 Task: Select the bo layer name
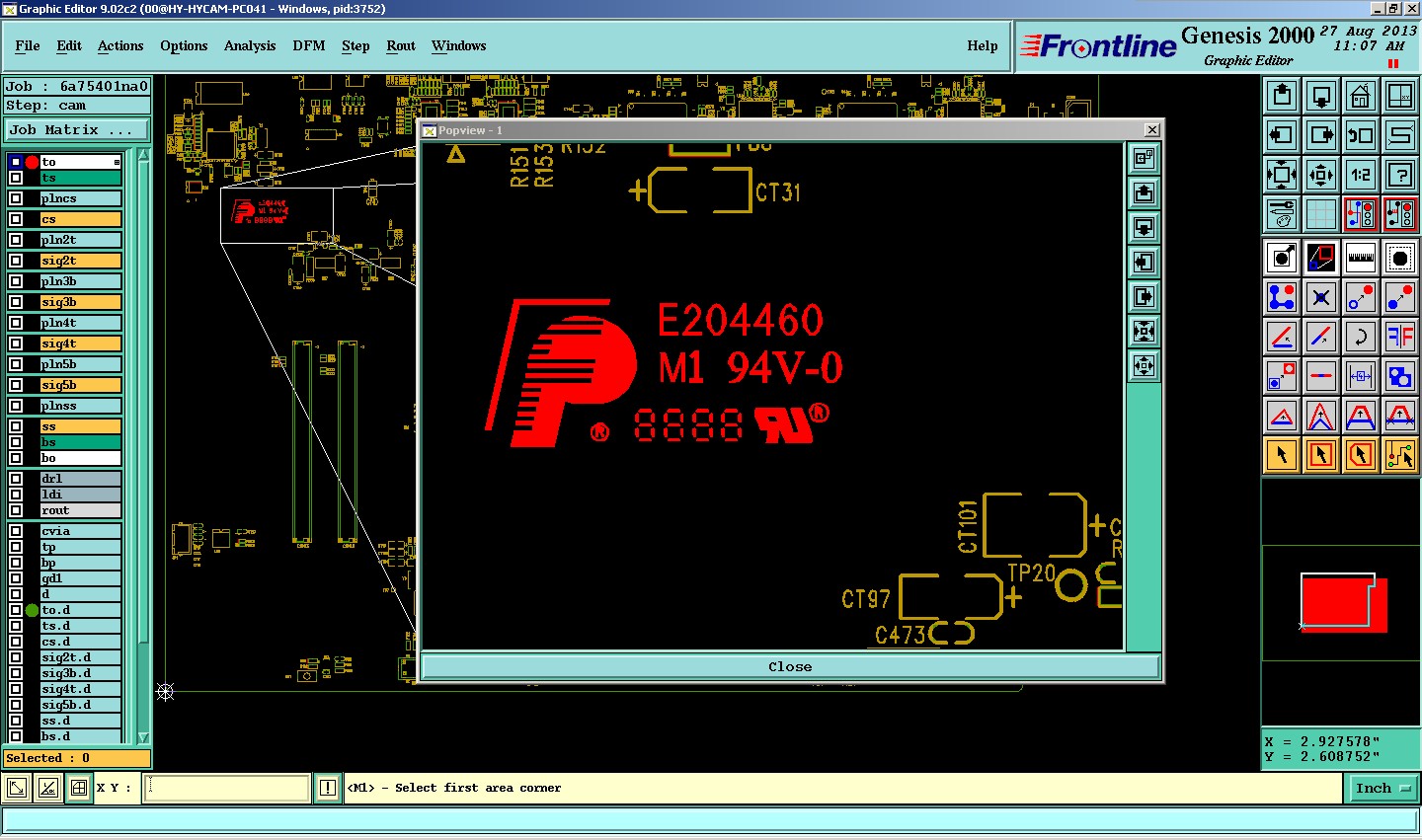(x=80, y=458)
